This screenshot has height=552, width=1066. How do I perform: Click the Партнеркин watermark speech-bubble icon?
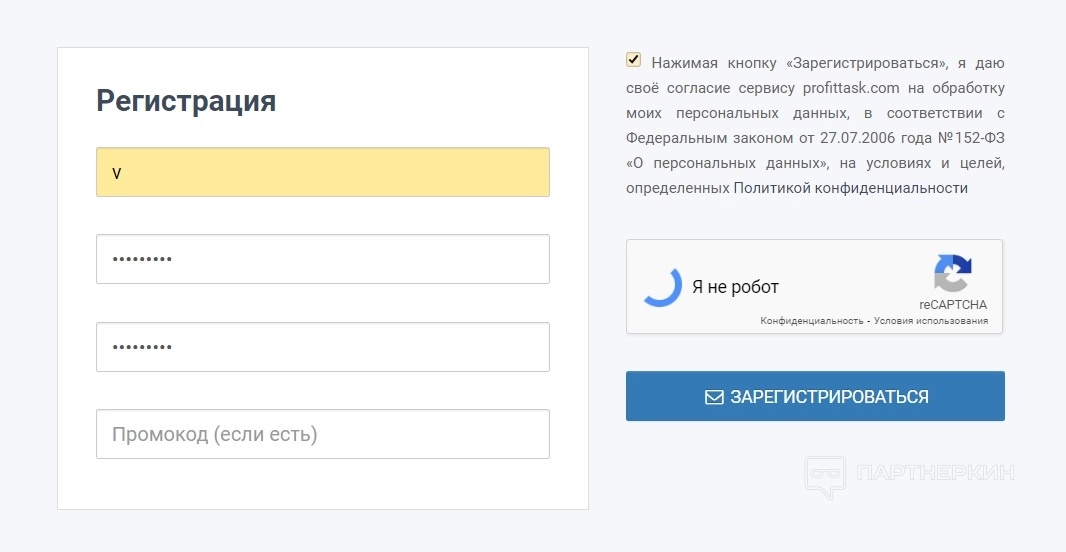825,476
